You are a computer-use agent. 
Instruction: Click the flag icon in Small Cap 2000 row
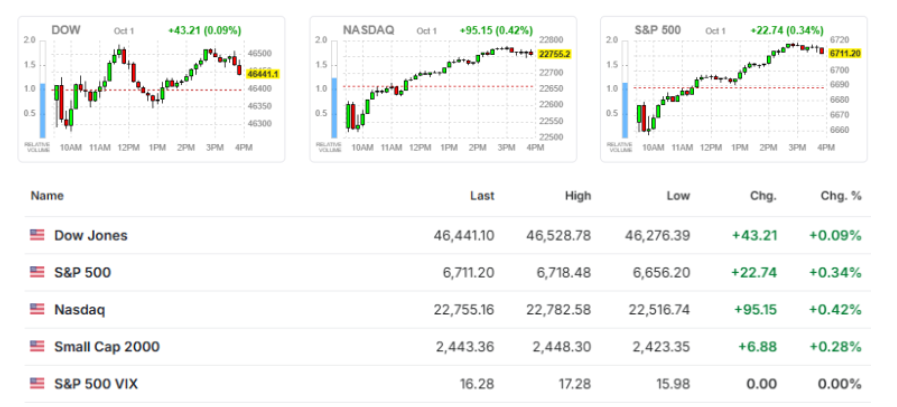pyautogui.click(x=37, y=347)
